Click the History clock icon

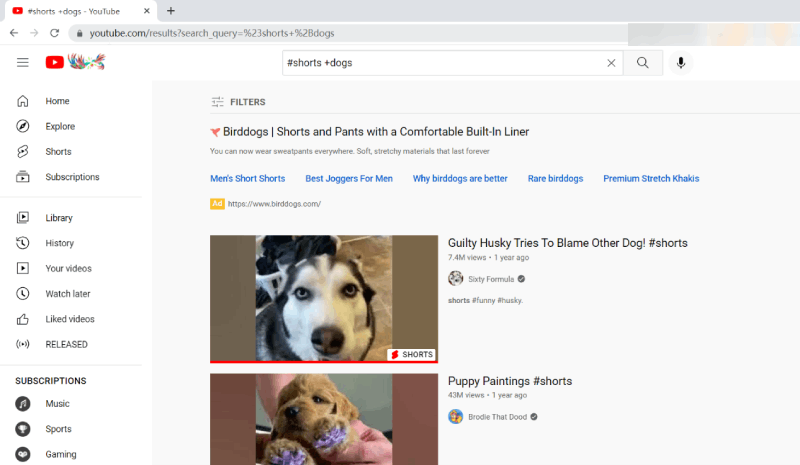point(22,243)
